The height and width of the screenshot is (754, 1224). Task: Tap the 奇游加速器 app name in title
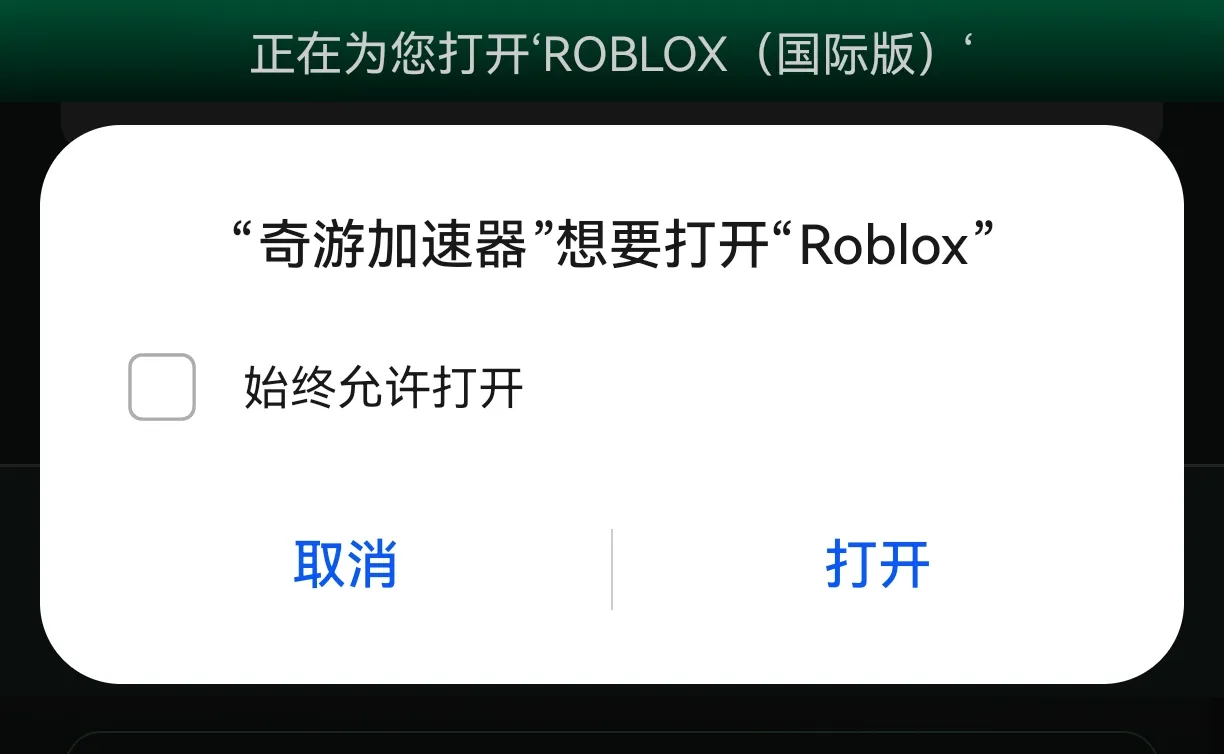coord(393,245)
